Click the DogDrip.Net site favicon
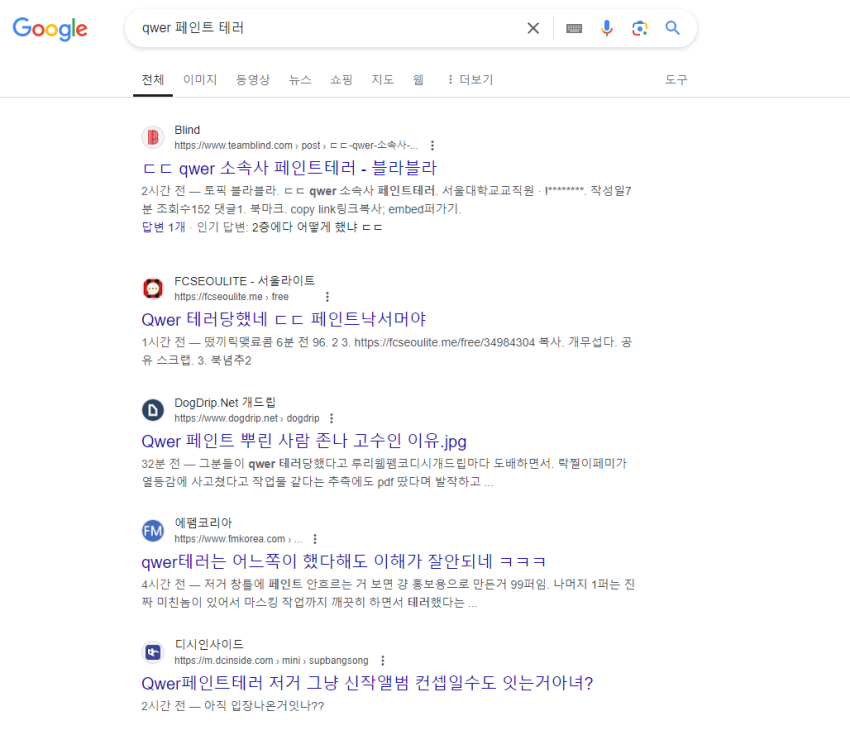850x735 pixels. coord(153,410)
